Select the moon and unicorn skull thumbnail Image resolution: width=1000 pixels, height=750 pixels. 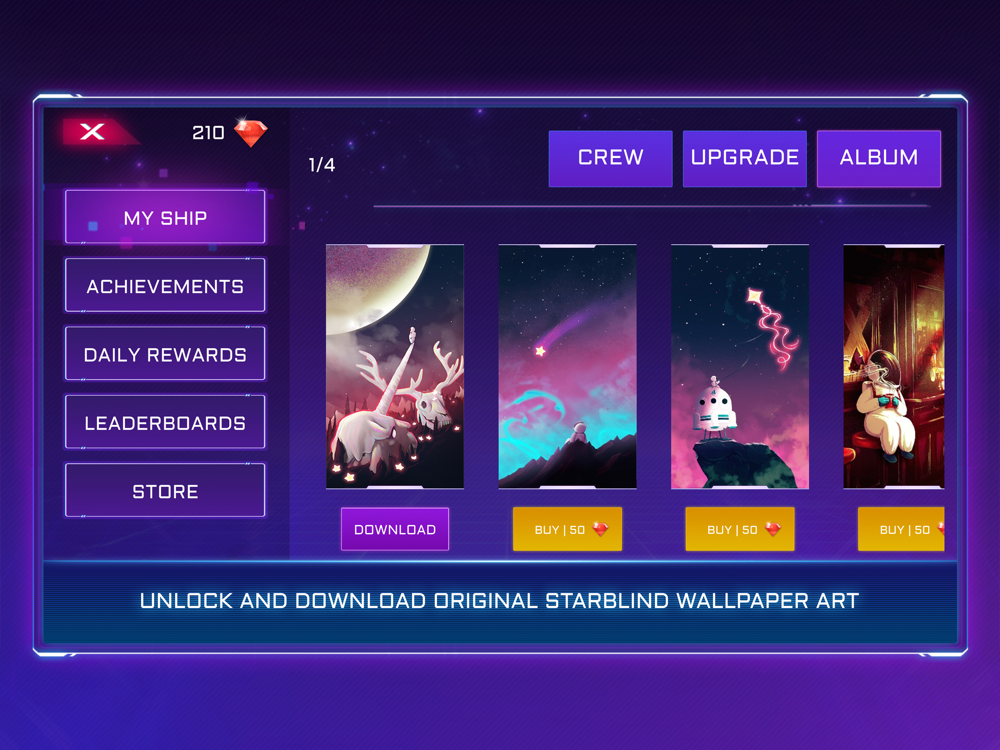pyautogui.click(x=395, y=366)
